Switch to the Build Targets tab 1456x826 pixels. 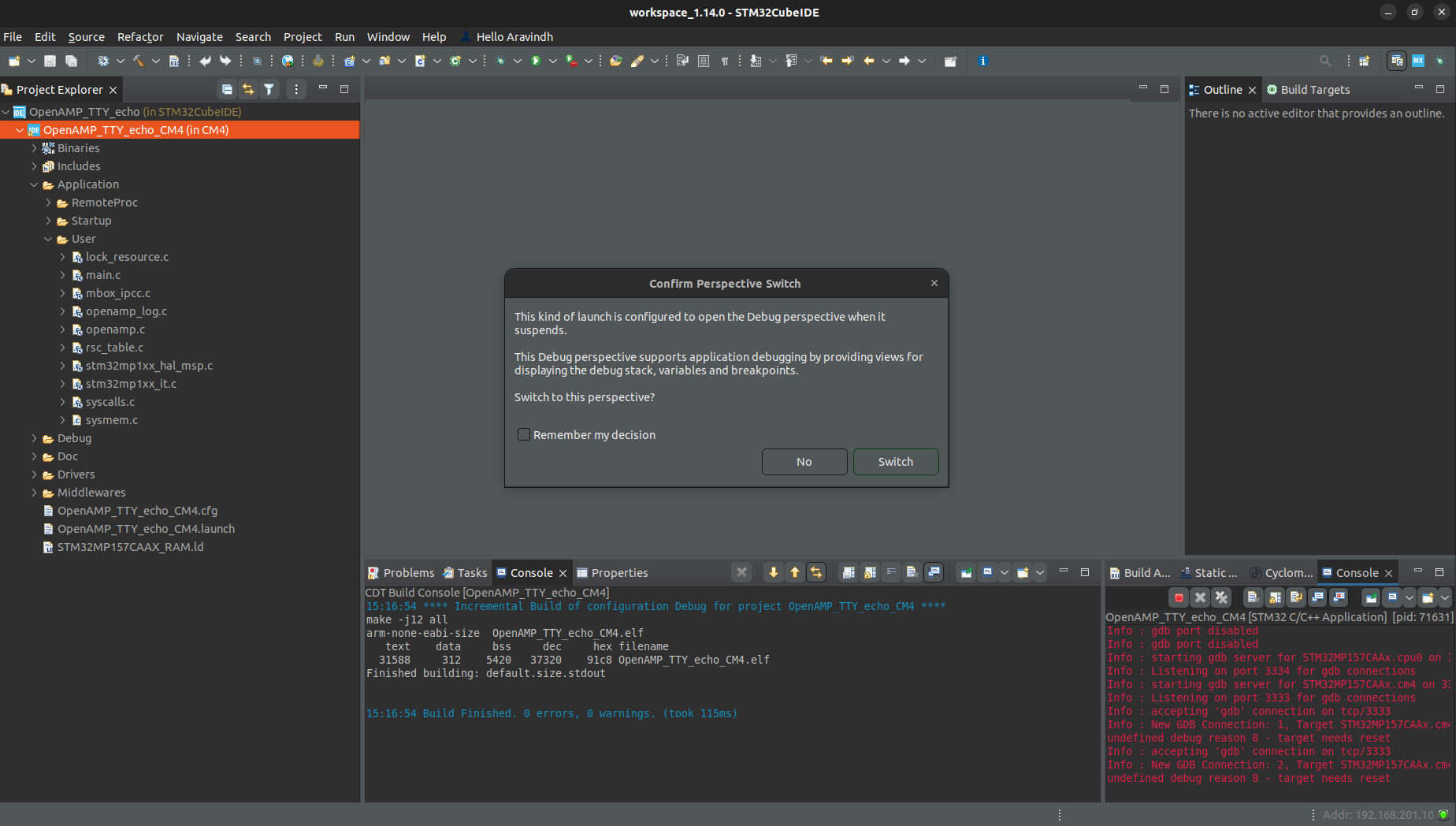click(x=1314, y=90)
